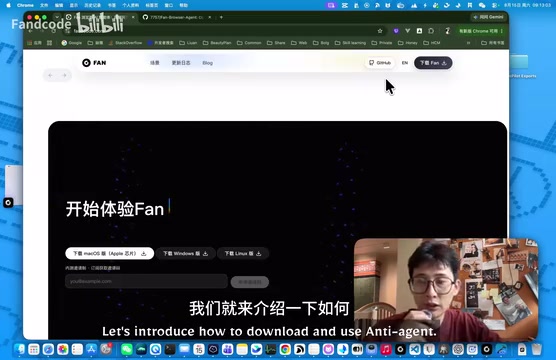This screenshot has height=360, width=556.
Task: Click the invite code submit button
Action: [250, 282]
